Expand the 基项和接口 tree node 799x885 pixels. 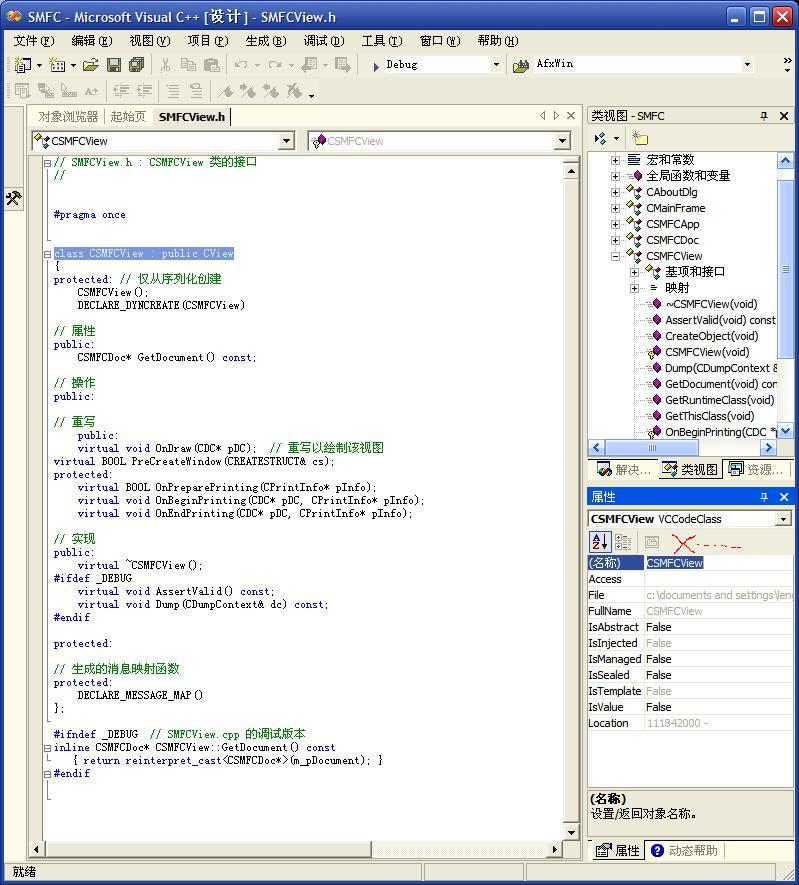(x=634, y=272)
